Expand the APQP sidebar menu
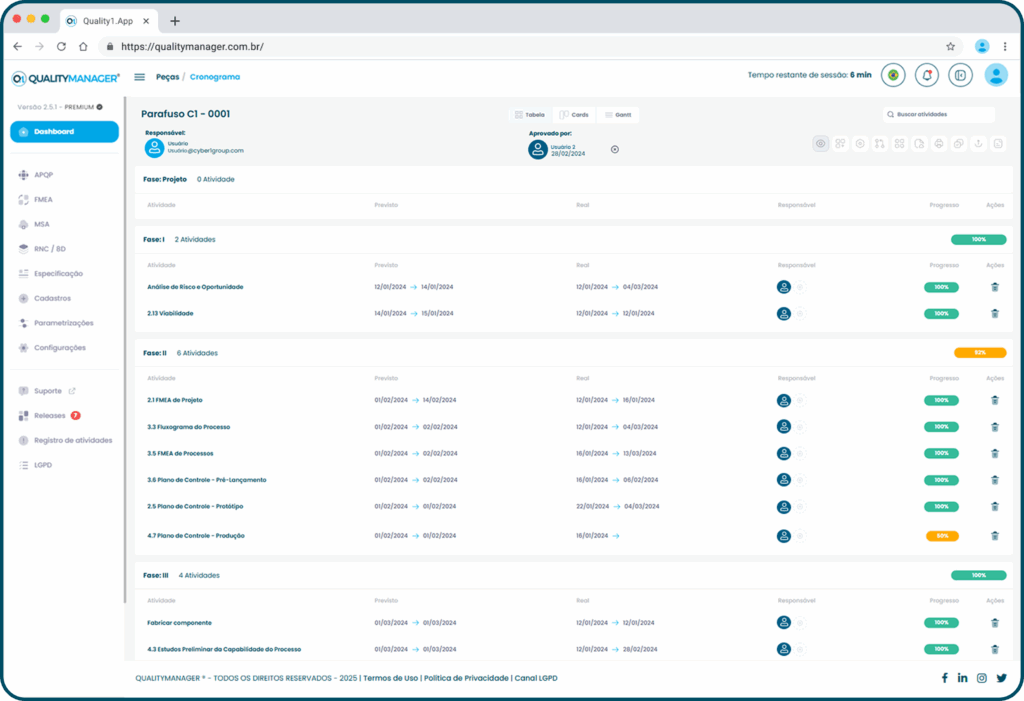The width and height of the screenshot is (1024, 701). pyautogui.click(x=43, y=175)
